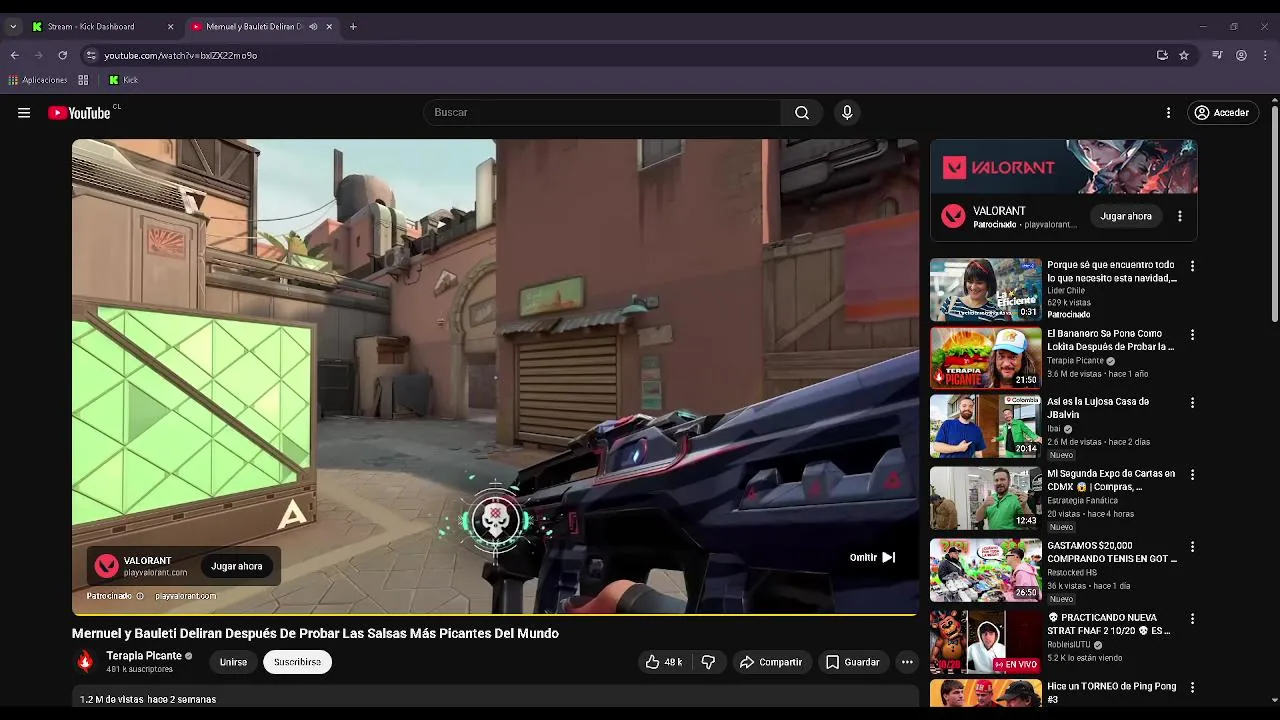1280x720 pixels.
Task: Click Jugar ahora on the video ad overlay
Action: [237, 566]
